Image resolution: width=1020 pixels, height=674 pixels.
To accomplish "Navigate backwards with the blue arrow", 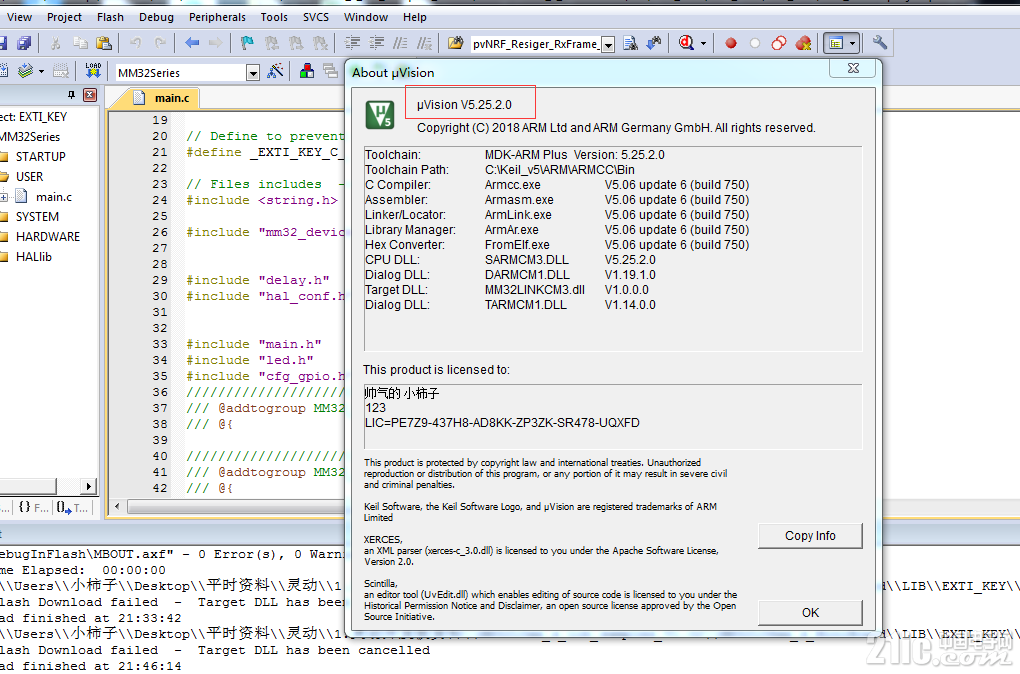I will (192, 44).
